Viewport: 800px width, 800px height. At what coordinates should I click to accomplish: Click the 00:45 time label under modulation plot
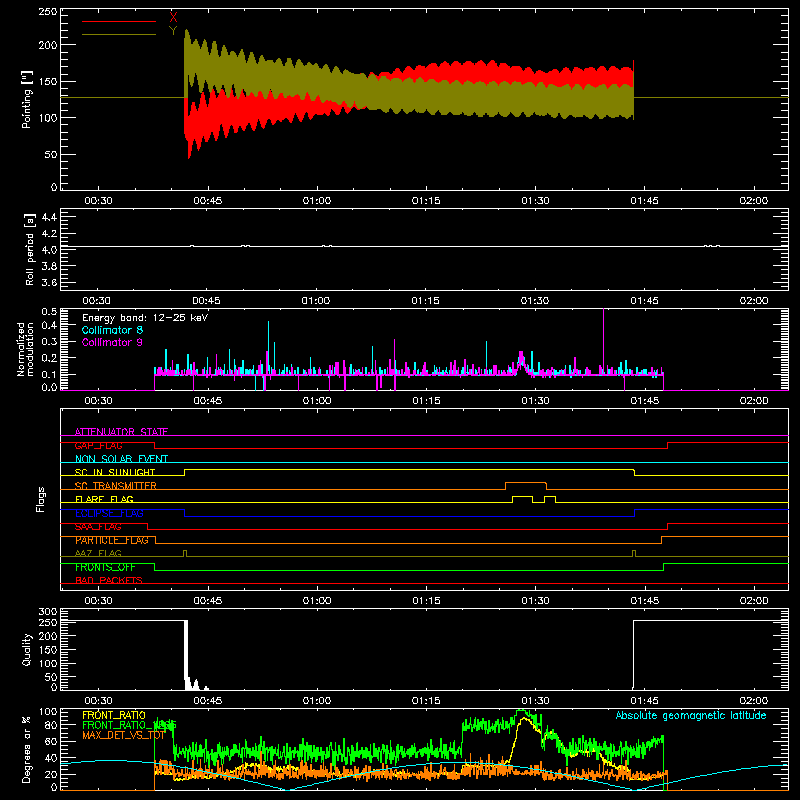coord(208,401)
